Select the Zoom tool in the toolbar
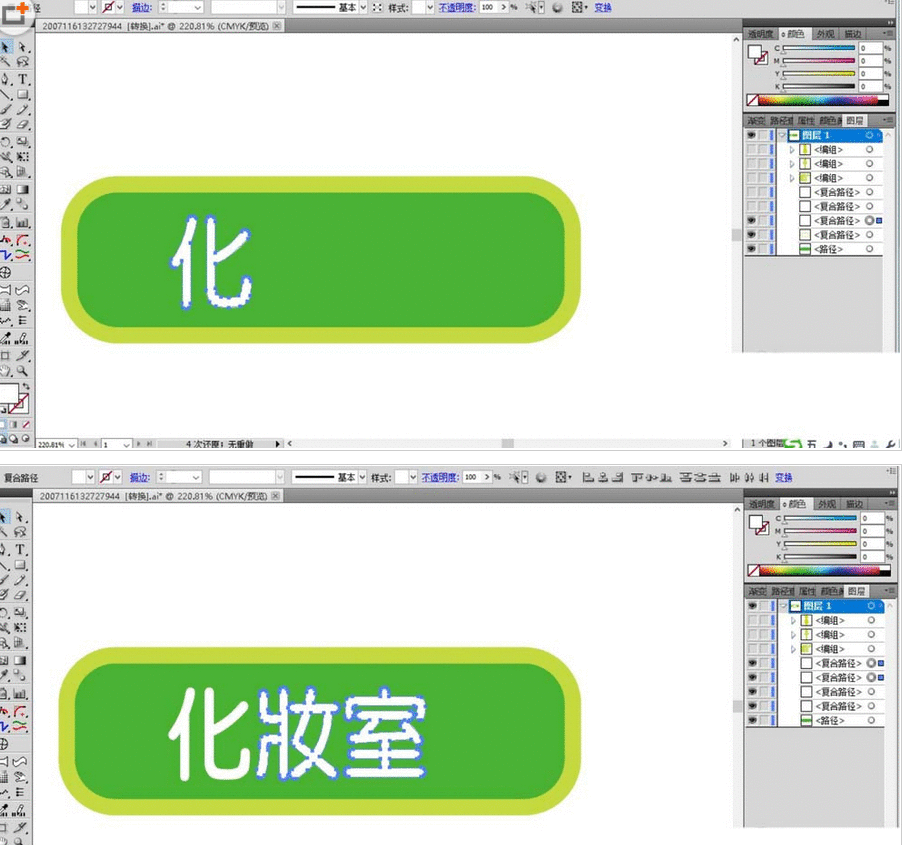Viewport: 907px width, 845px height. point(21,370)
